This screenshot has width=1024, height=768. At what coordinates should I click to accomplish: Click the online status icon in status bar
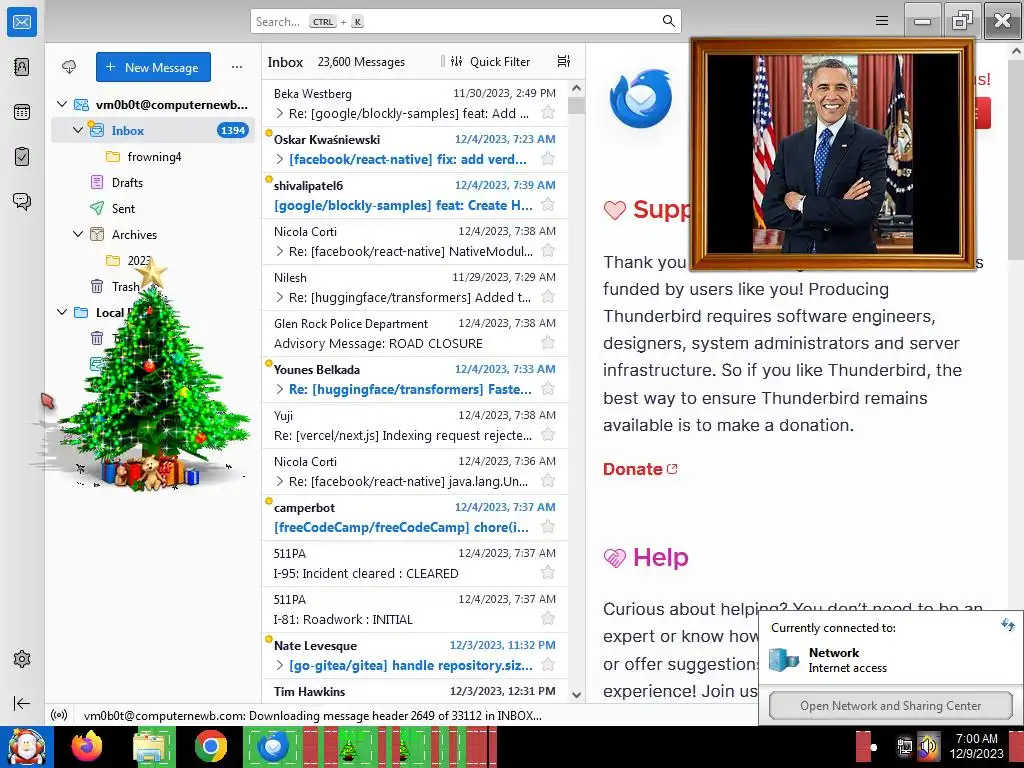(59, 715)
